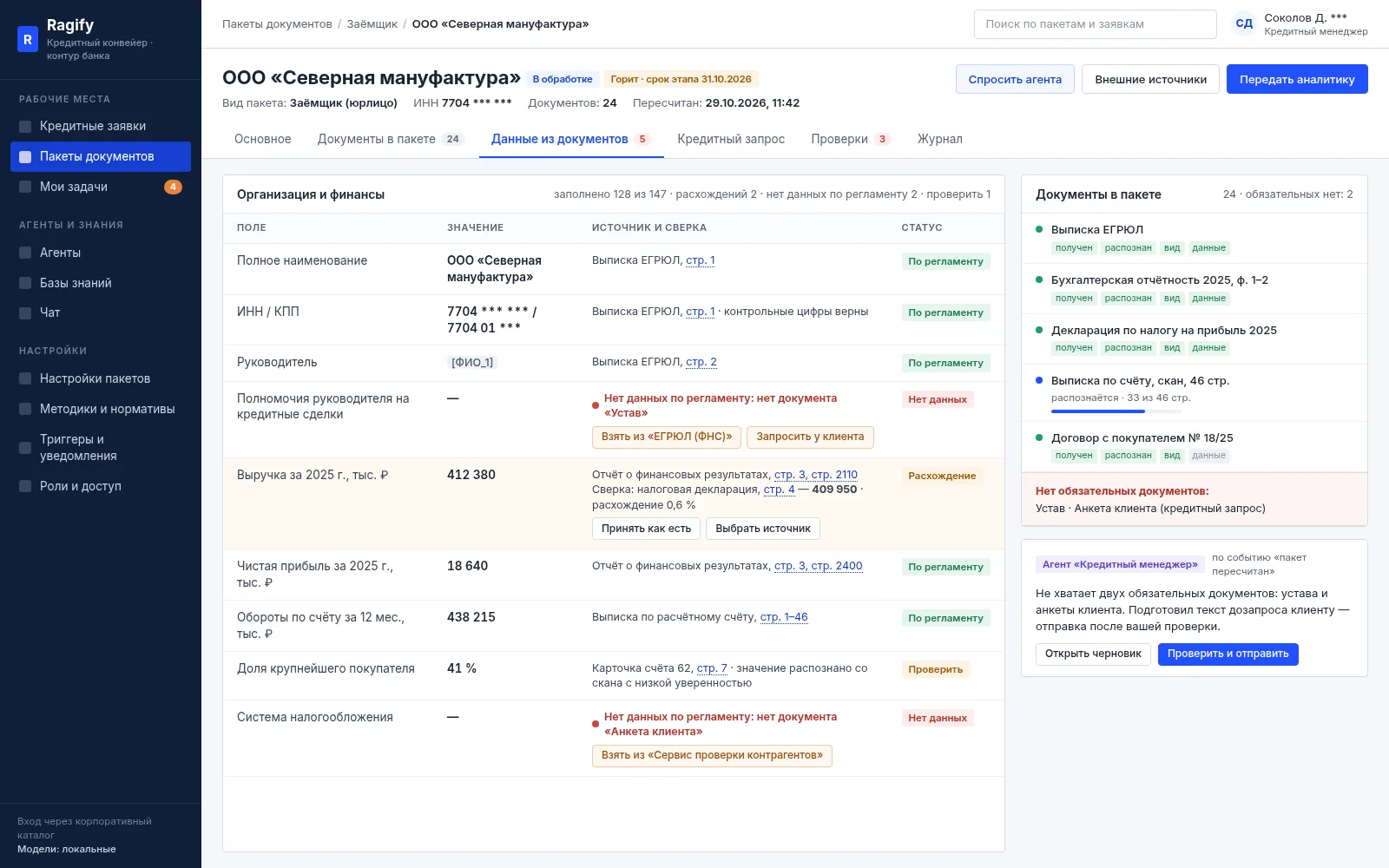The image size is (1389, 868).
Task: Click the icon beside Базы знаний
Action: 25,284
